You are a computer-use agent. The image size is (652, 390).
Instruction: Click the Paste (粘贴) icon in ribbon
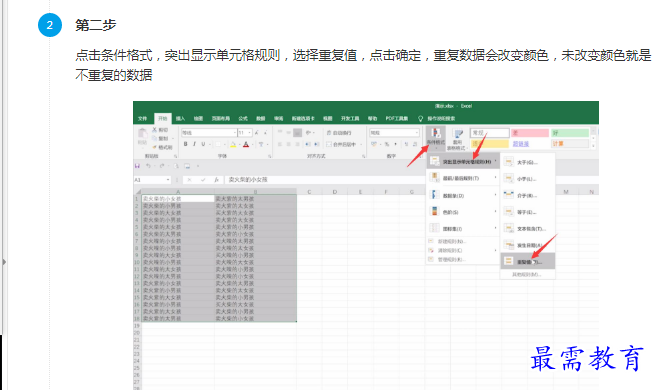[x=142, y=133]
